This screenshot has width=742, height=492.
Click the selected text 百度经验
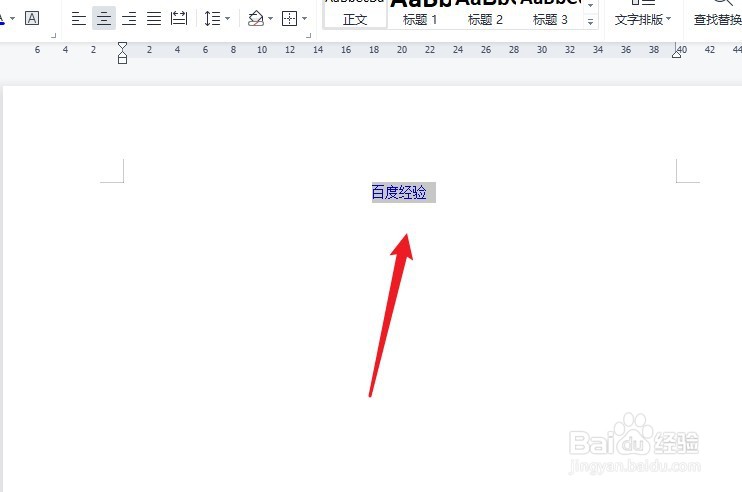(x=399, y=193)
